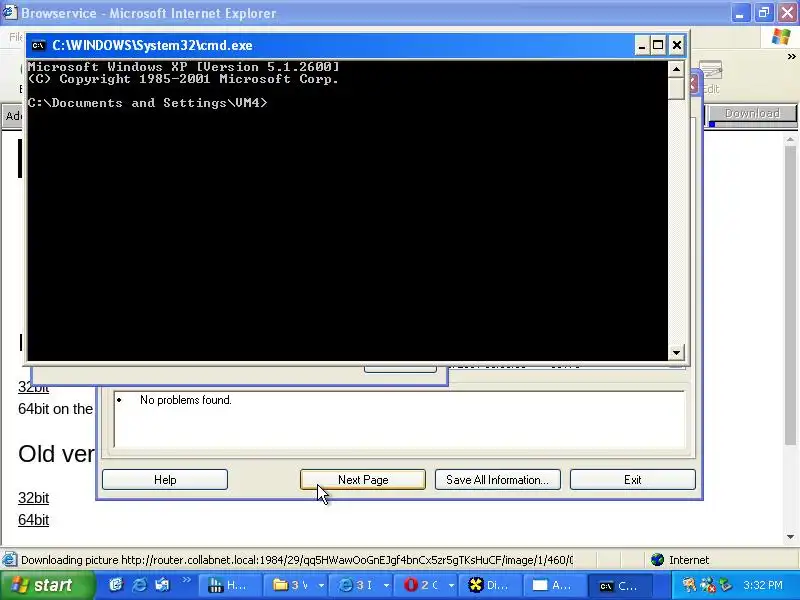Open the 32bit link under Old versions
The height and width of the screenshot is (600, 800).
(34, 497)
